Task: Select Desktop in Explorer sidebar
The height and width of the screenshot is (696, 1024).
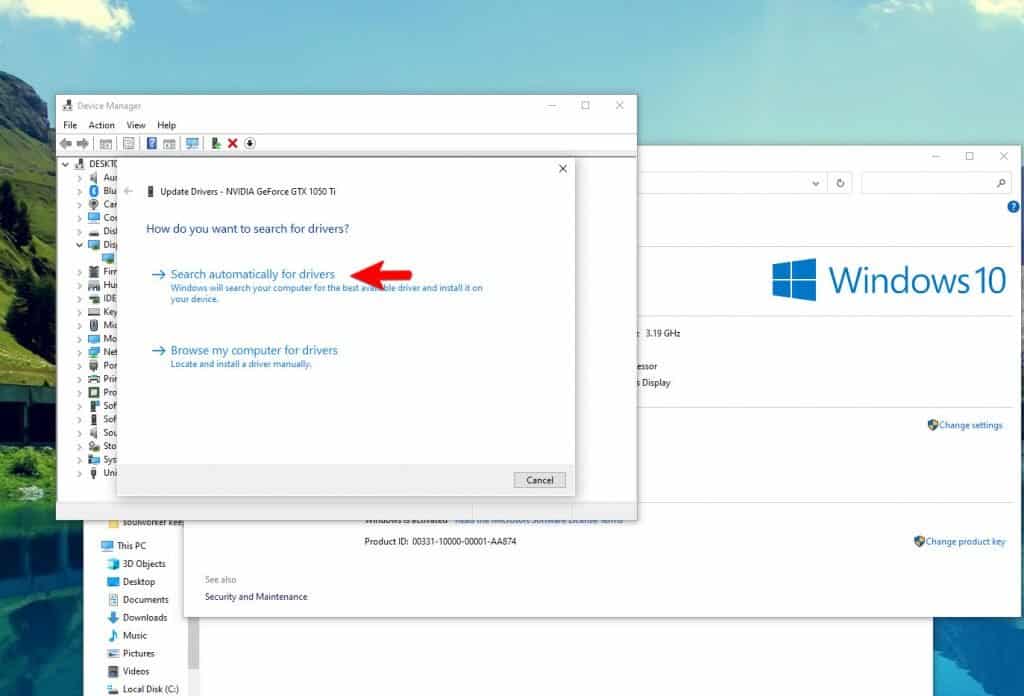Action: [x=138, y=582]
